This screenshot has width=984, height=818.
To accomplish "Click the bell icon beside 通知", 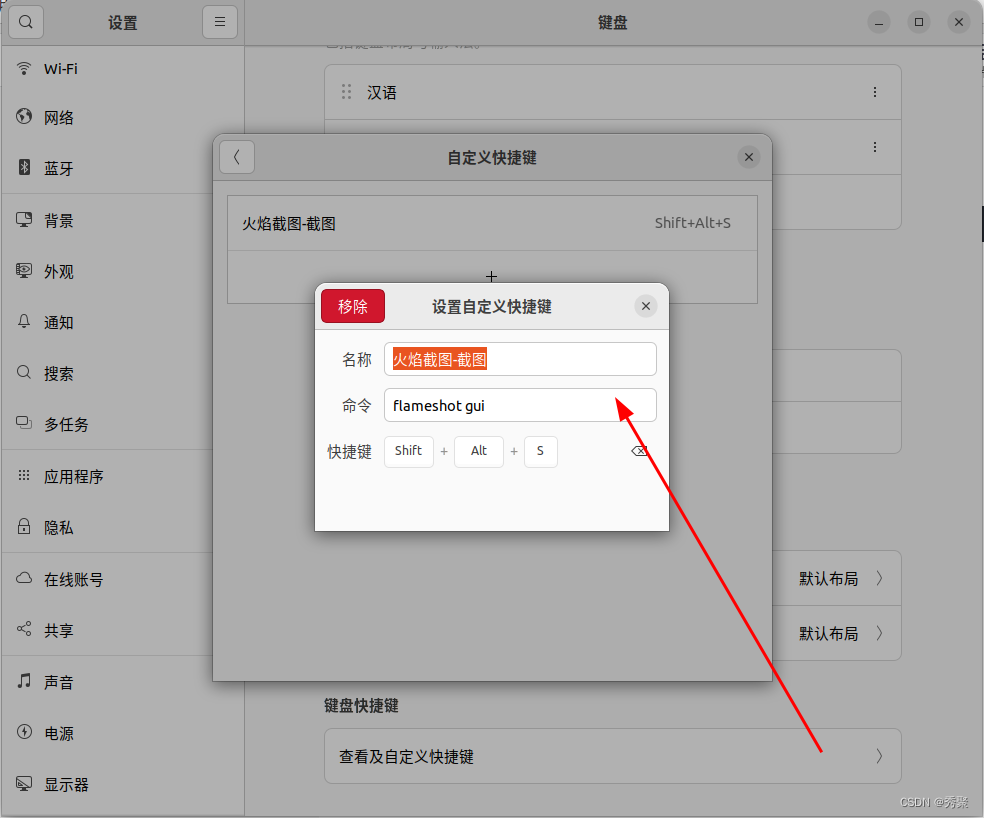I will click(x=24, y=321).
